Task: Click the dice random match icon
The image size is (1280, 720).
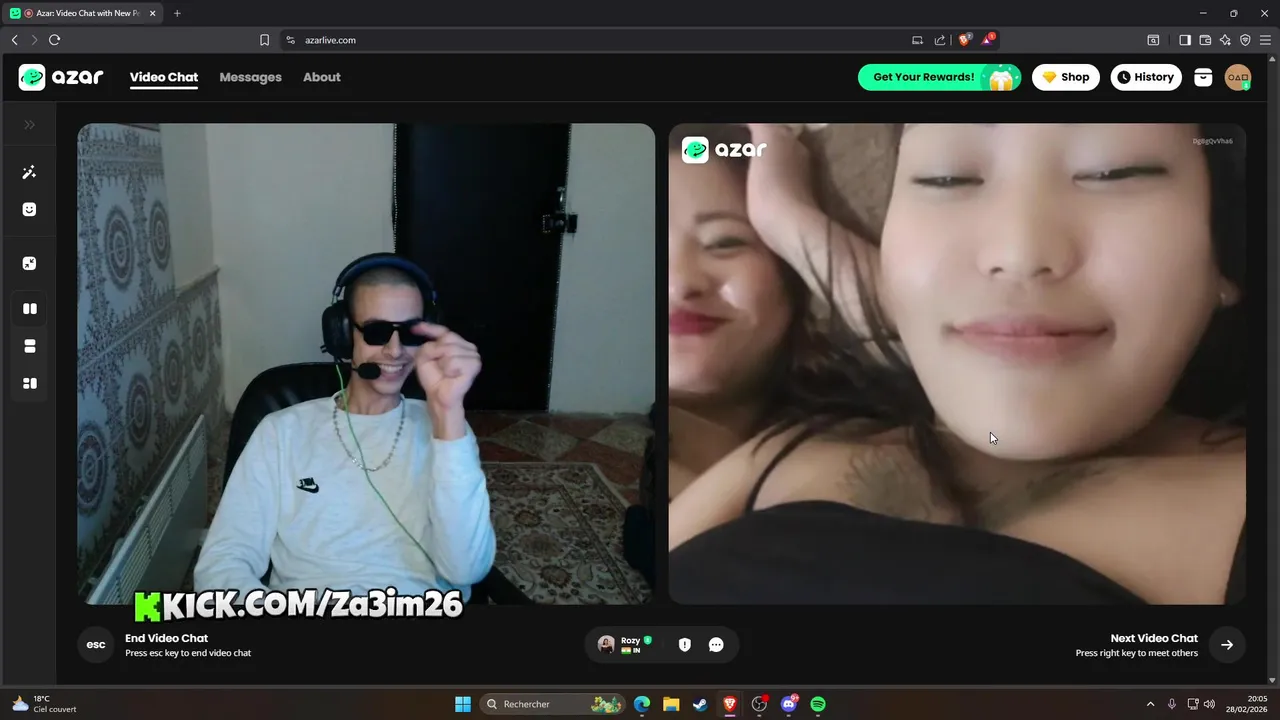Action: click(x=30, y=263)
